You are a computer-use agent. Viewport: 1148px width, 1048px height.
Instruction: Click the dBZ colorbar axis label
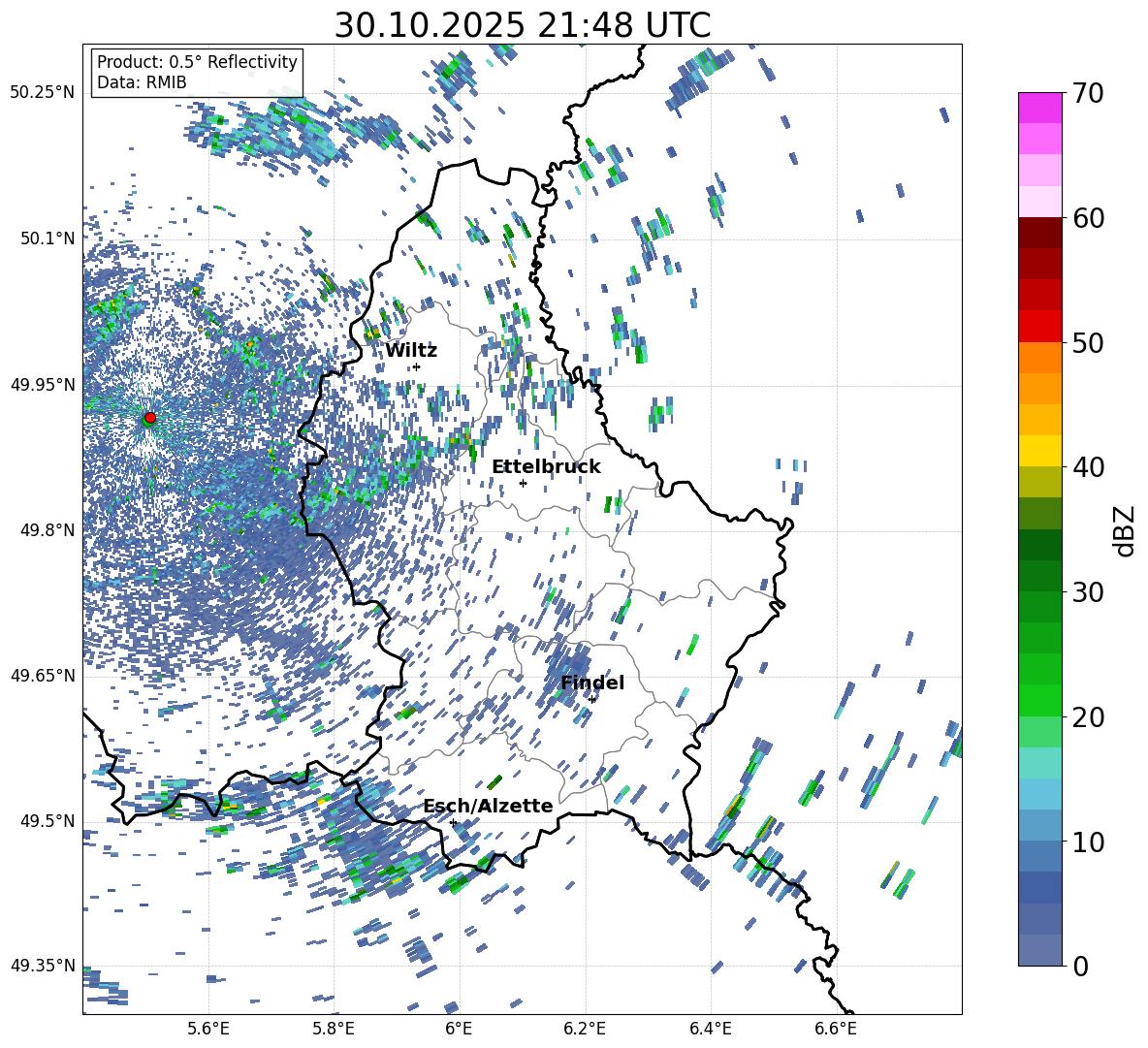click(1126, 530)
